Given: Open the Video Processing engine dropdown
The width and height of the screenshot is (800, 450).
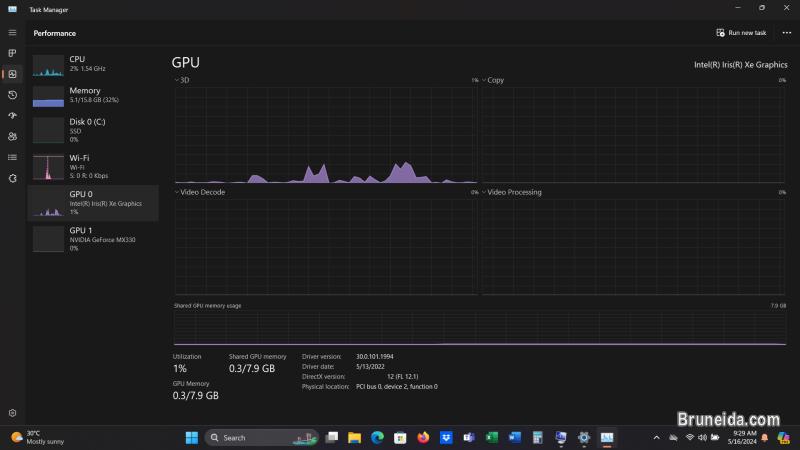Looking at the screenshot, I should click(484, 192).
